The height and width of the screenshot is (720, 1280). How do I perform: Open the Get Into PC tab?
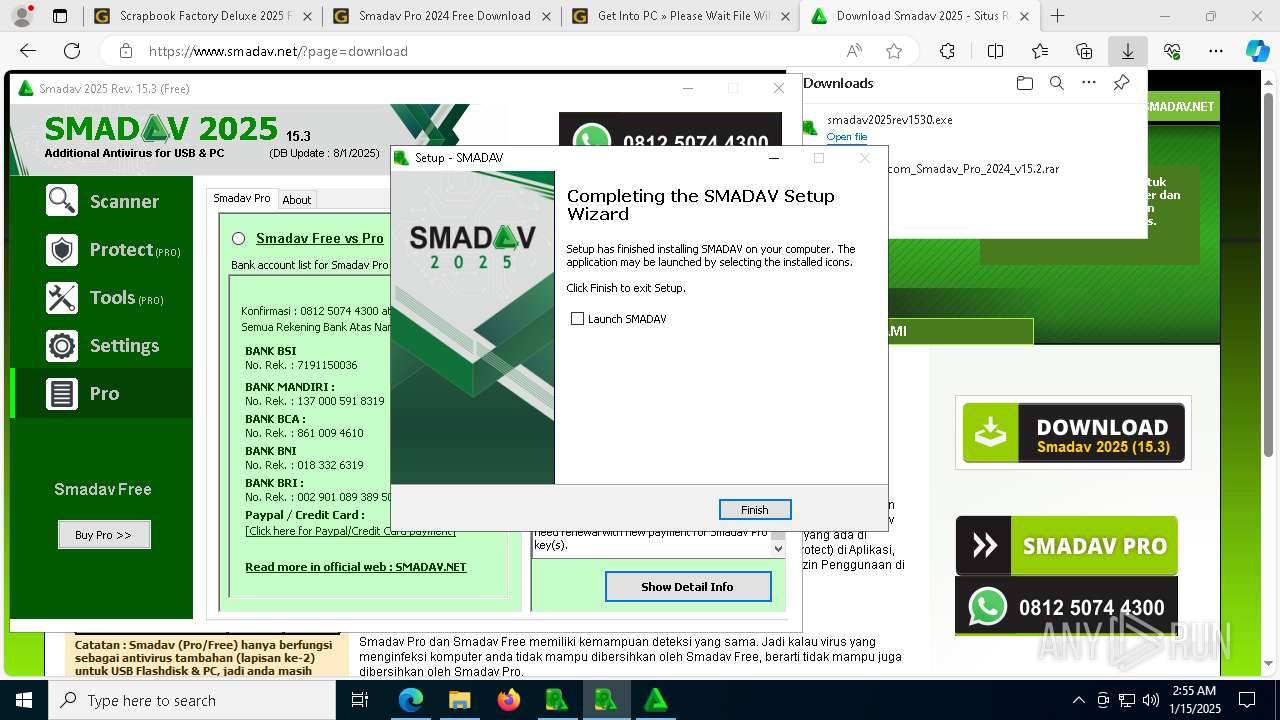click(x=680, y=16)
